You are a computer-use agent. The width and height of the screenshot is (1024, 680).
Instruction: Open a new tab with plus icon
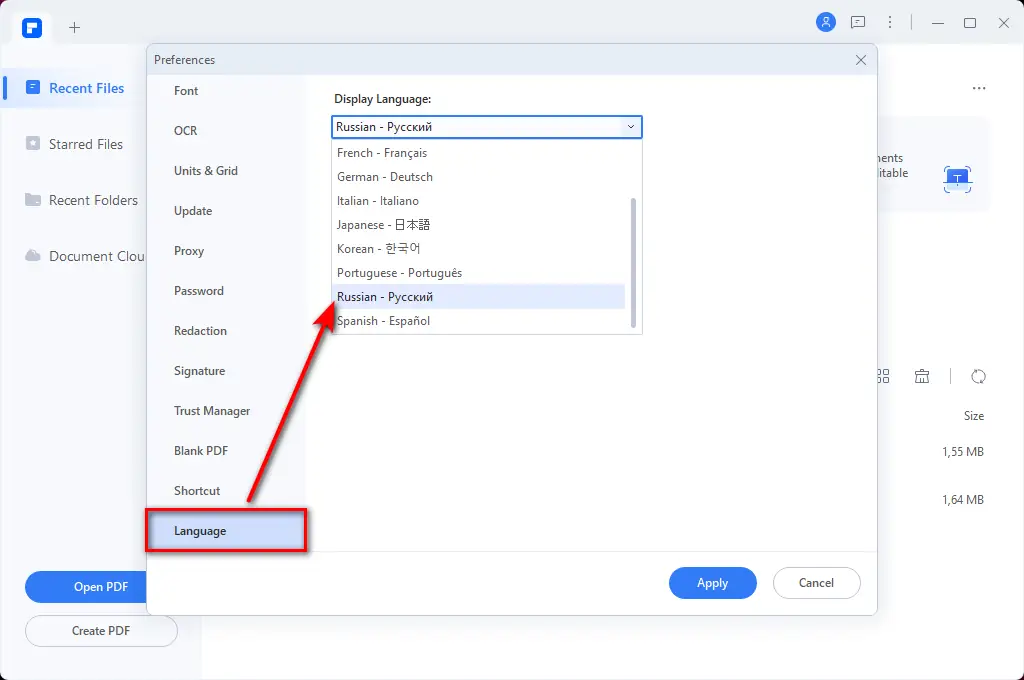(74, 27)
